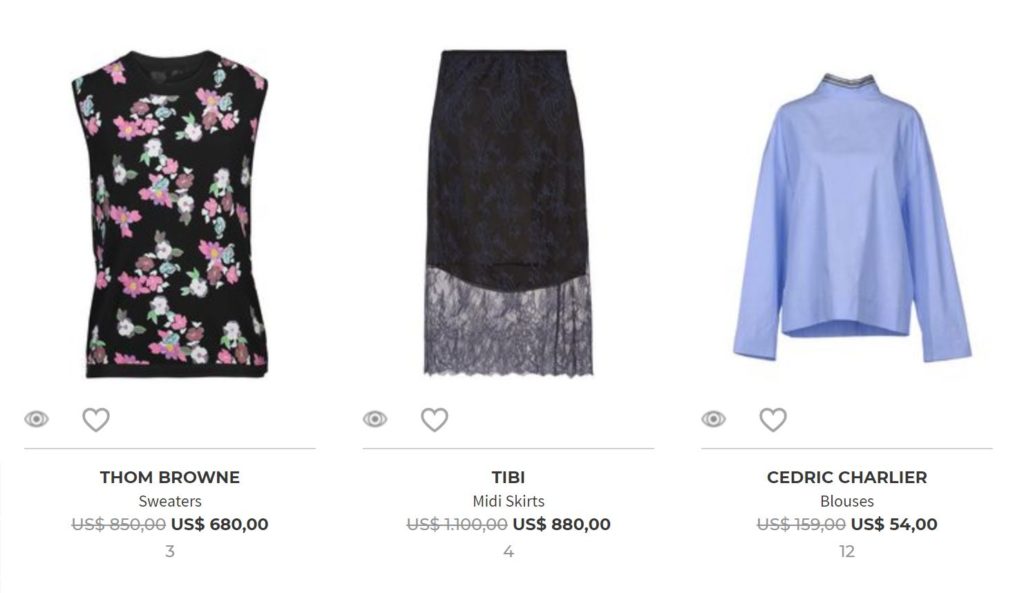Select the Sweaters category label
The height and width of the screenshot is (593, 1024).
point(170,501)
